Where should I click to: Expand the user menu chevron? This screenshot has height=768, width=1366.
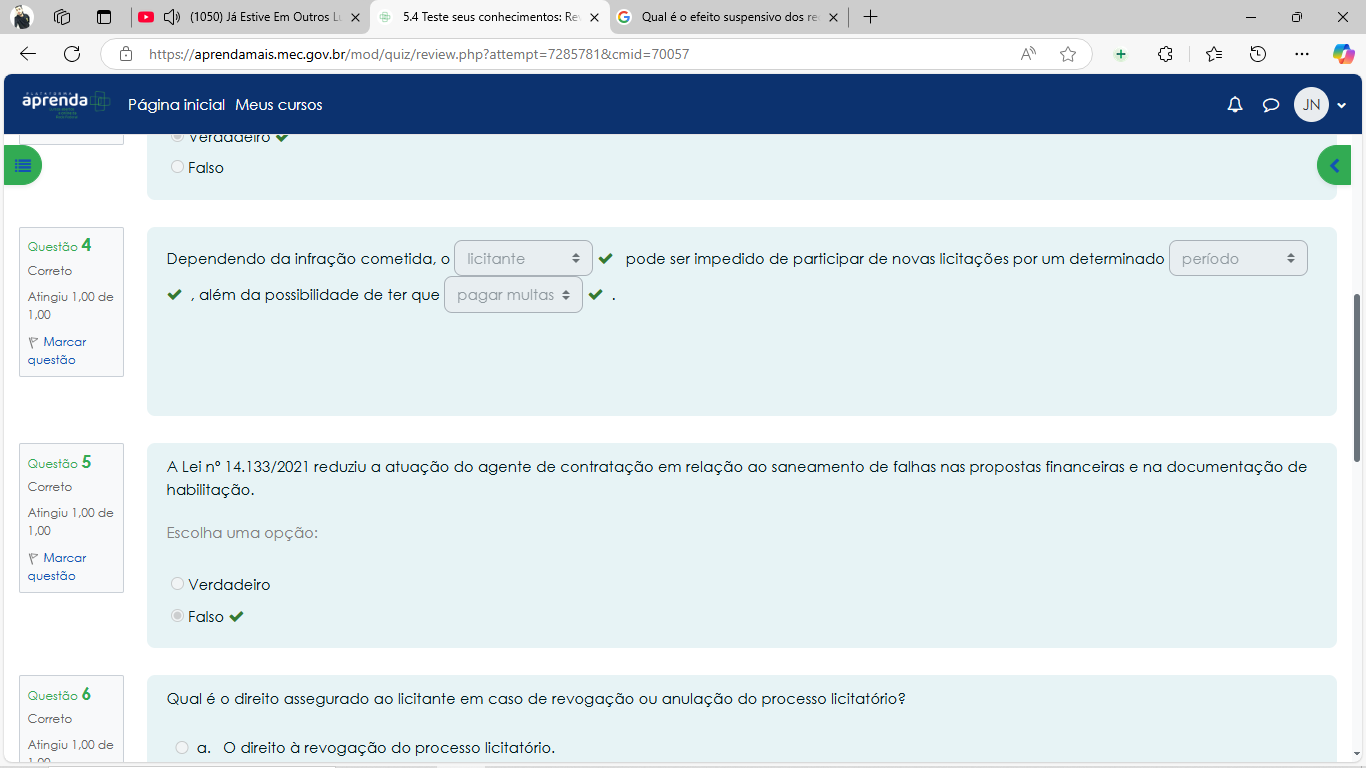coord(1341,105)
